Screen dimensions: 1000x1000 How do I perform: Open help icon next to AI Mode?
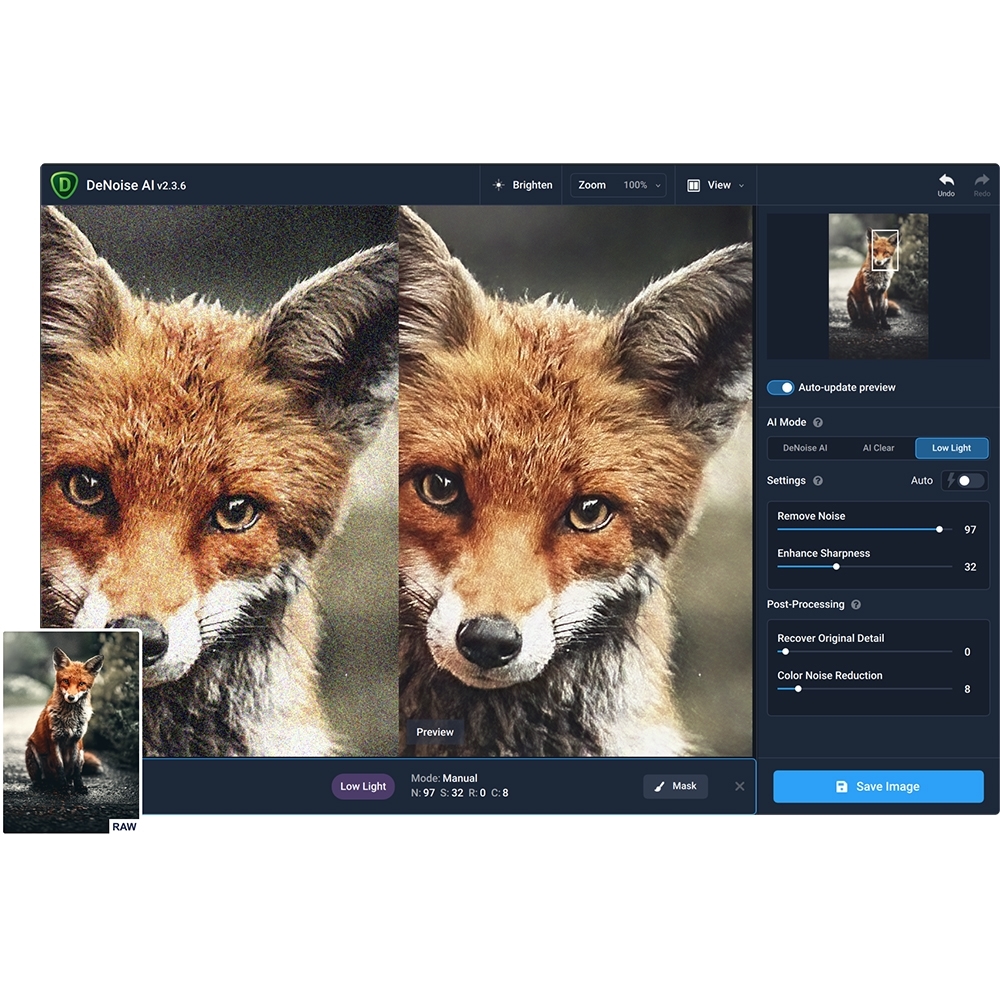pos(818,423)
